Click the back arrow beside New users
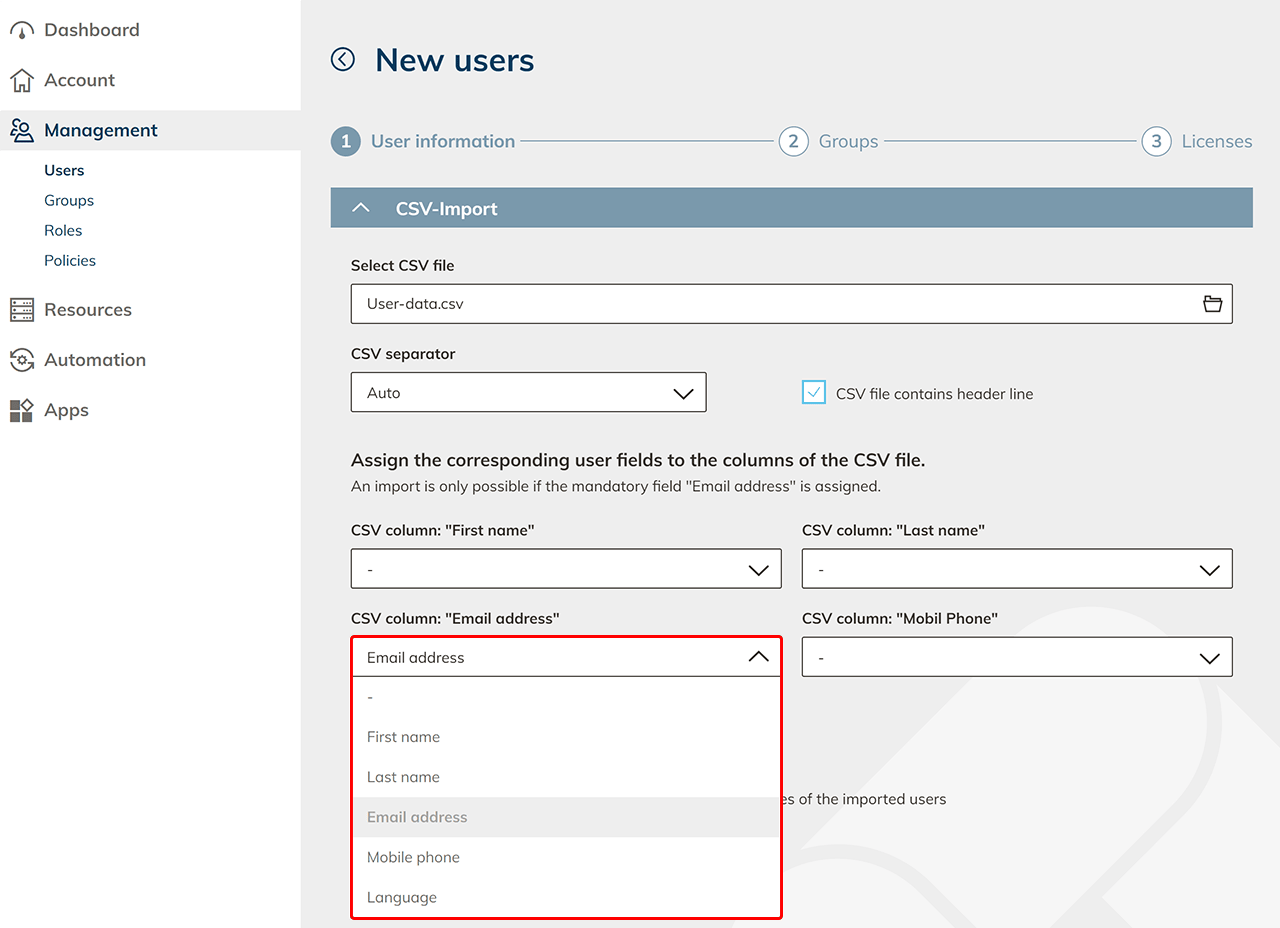This screenshot has width=1280, height=928. (343, 60)
